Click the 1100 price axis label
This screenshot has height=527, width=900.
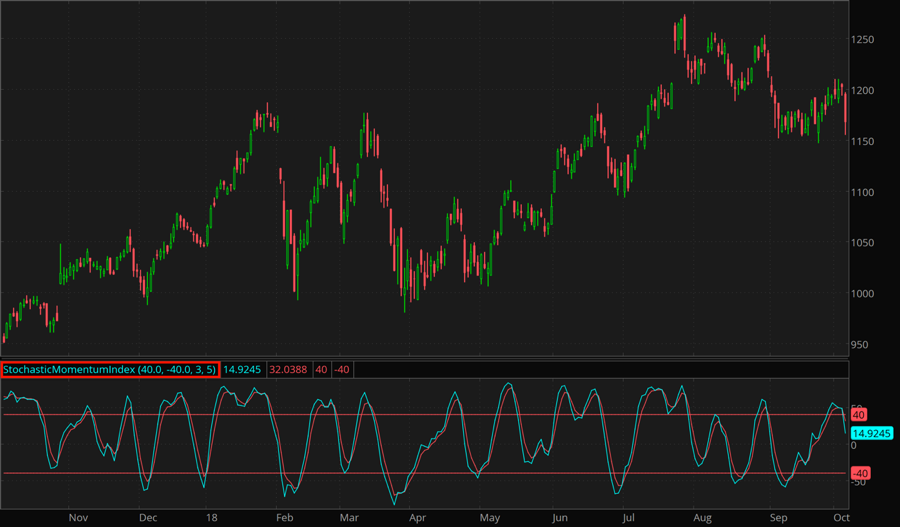click(866, 192)
